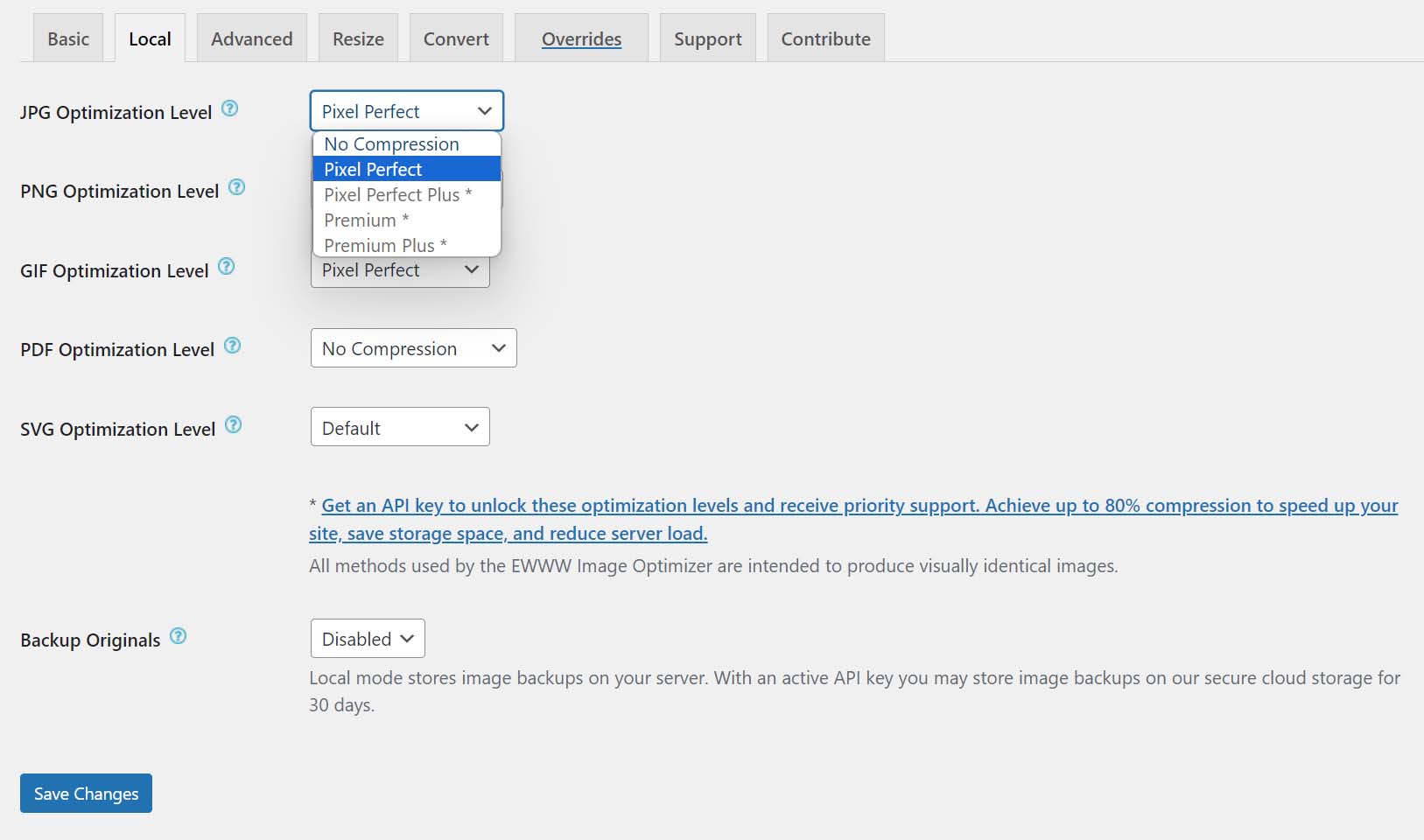Open the Overrides tab
This screenshot has width=1424, height=840.
(580, 38)
